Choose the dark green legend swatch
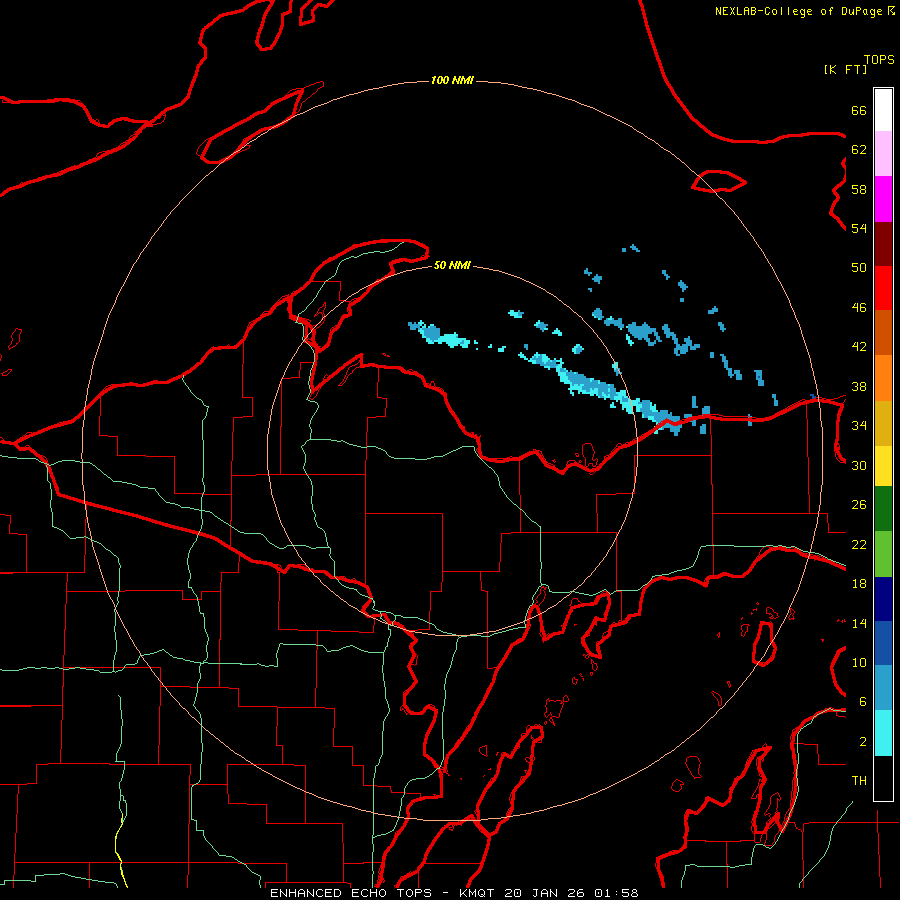The width and height of the screenshot is (900, 900). 883,509
